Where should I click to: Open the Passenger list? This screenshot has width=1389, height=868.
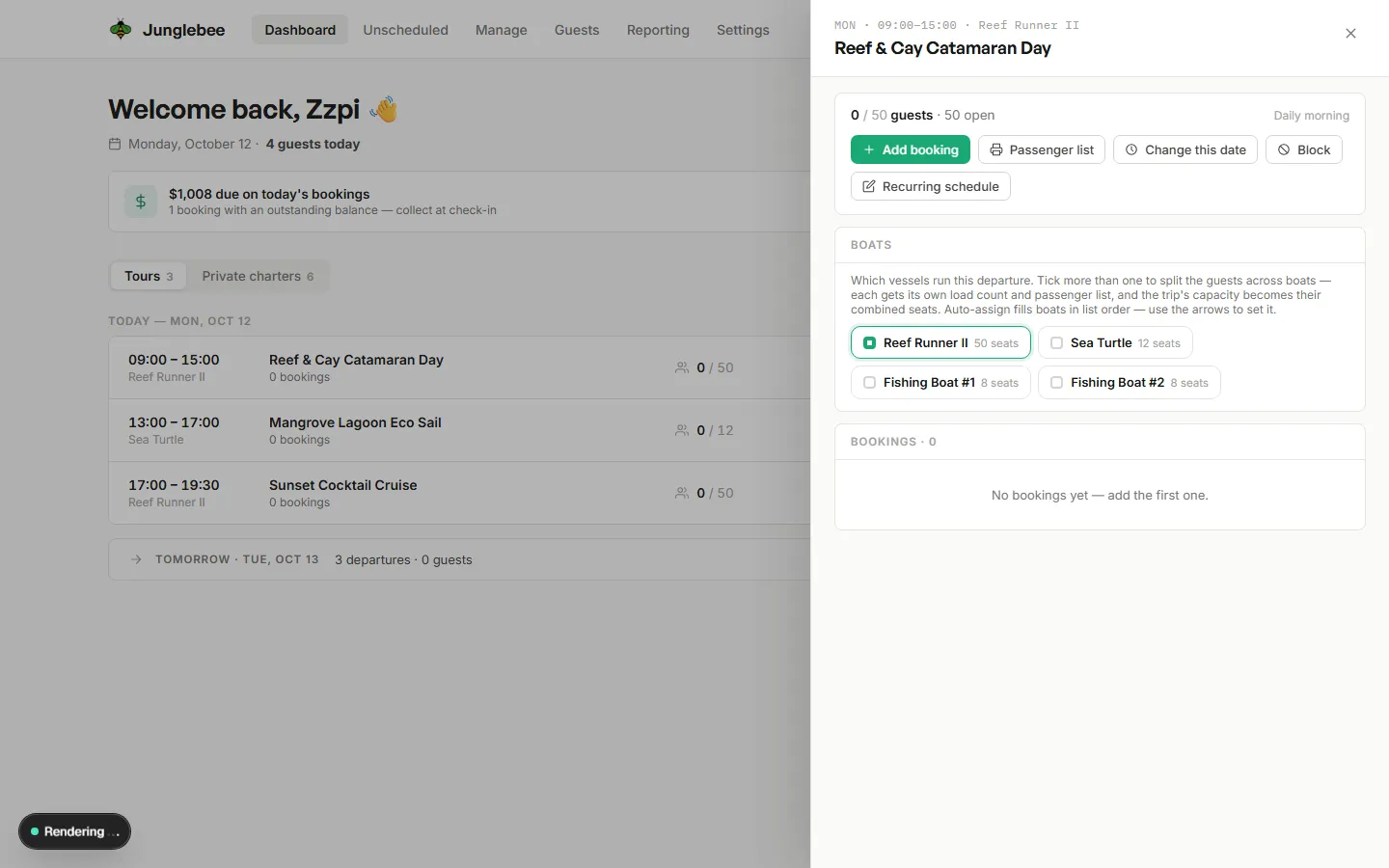point(1042,149)
